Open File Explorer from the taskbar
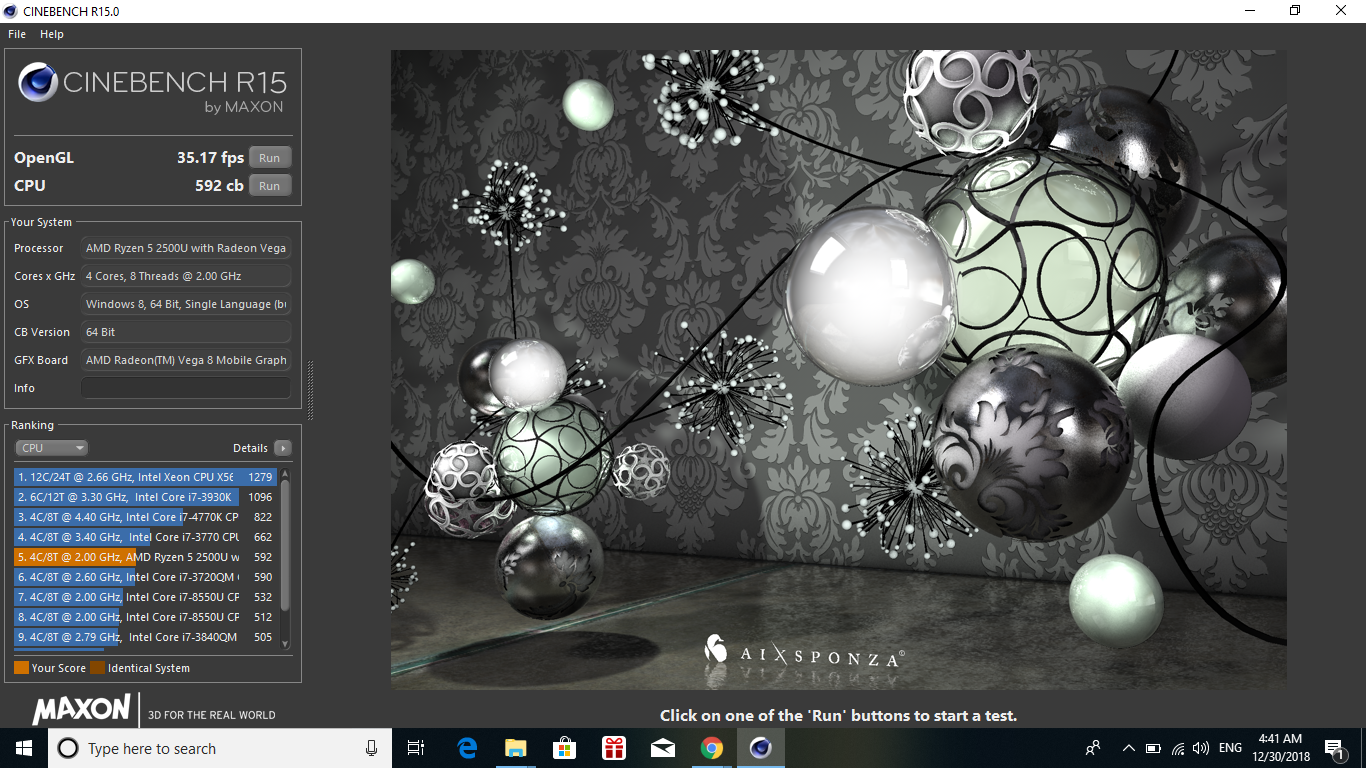This screenshot has width=1366, height=768. [516, 748]
